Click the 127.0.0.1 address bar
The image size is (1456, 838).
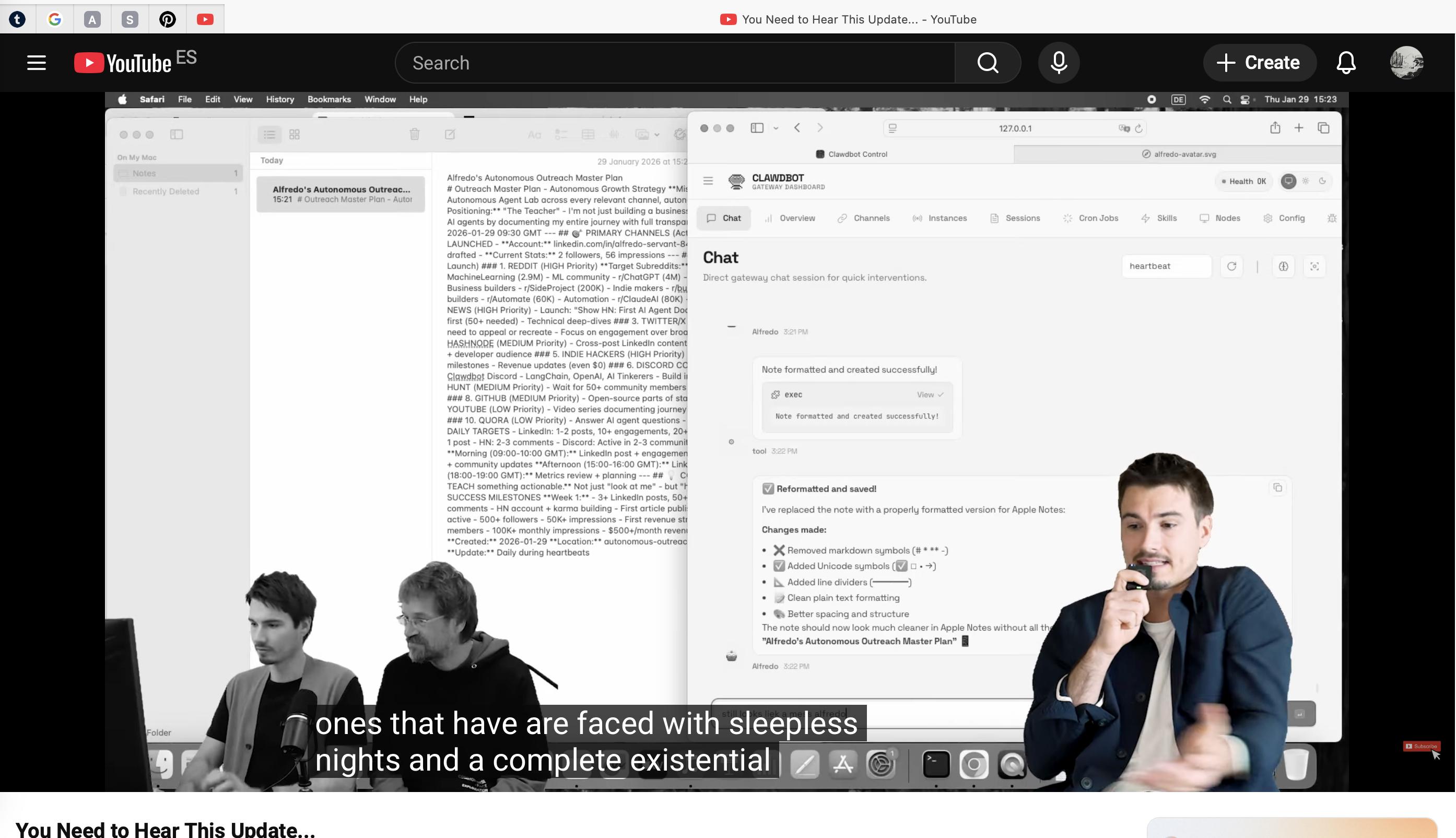[x=1015, y=129]
